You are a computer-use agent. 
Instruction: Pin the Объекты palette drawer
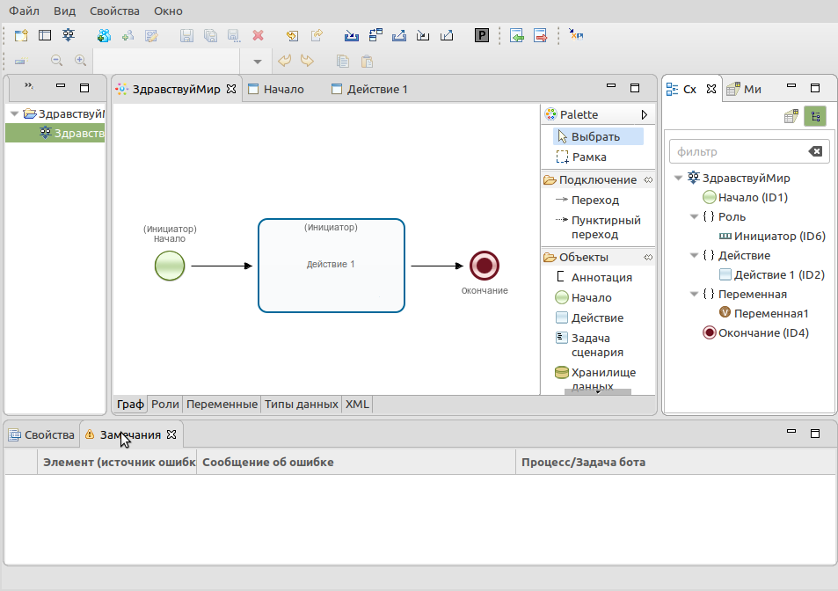[x=648, y=258]
